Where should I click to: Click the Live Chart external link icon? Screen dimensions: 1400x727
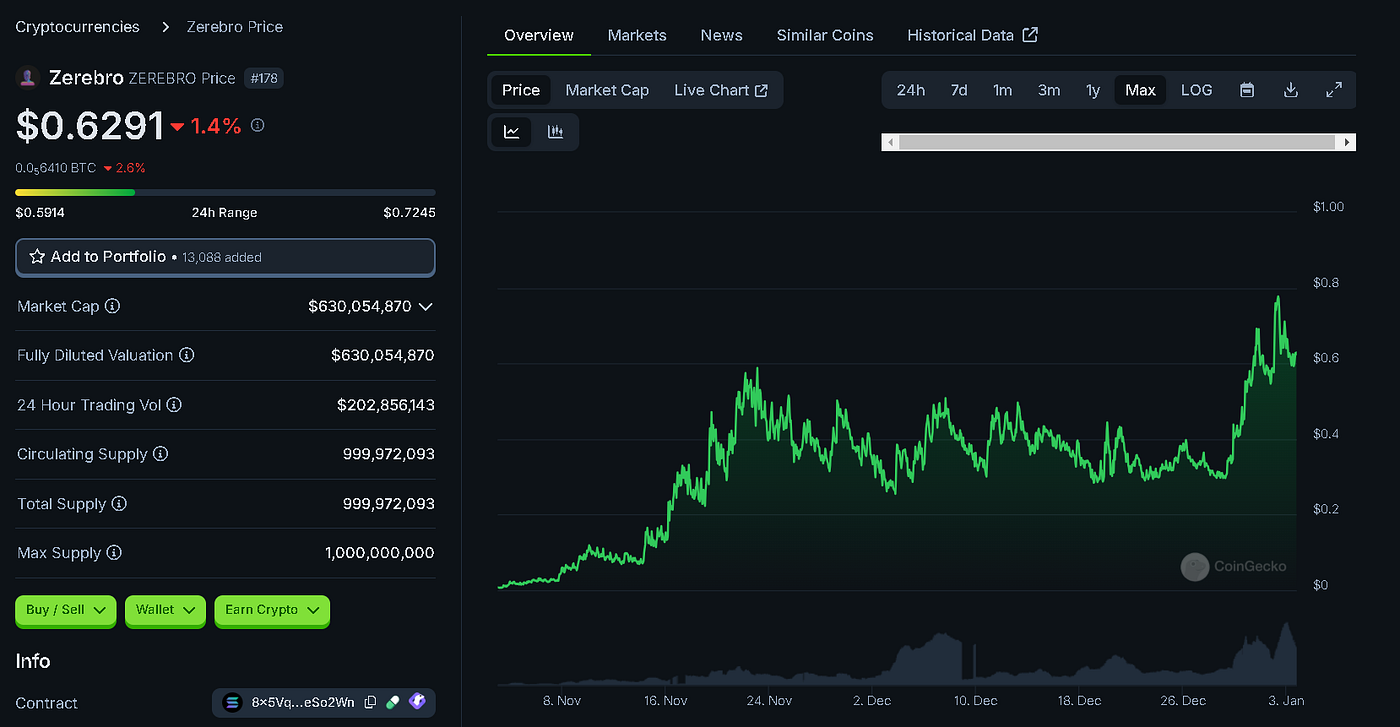(761, 90)
